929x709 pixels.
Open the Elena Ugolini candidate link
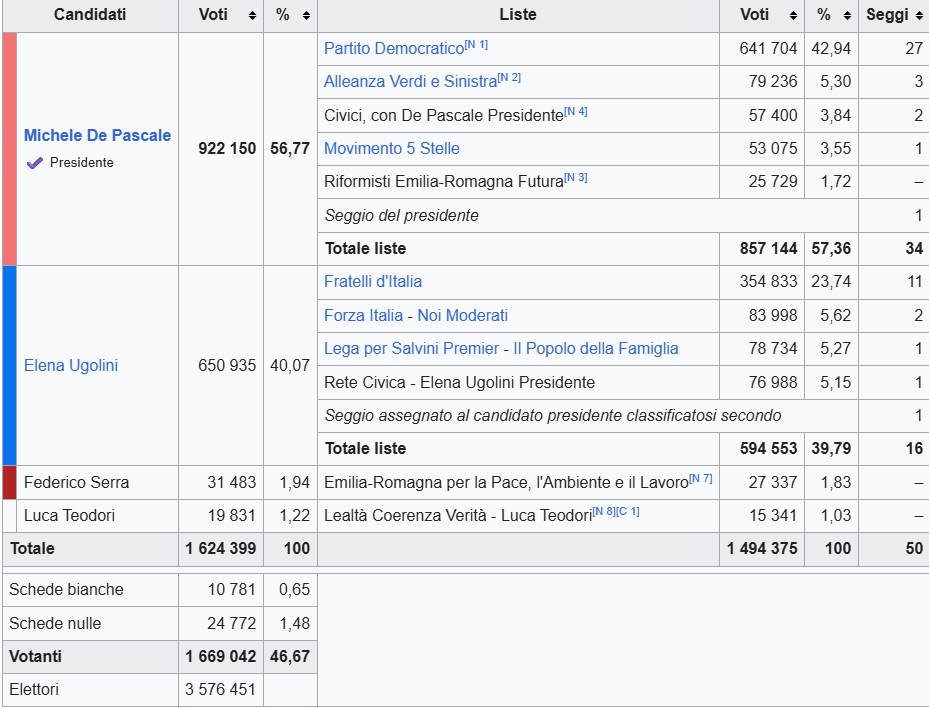[x=70, y=365]
